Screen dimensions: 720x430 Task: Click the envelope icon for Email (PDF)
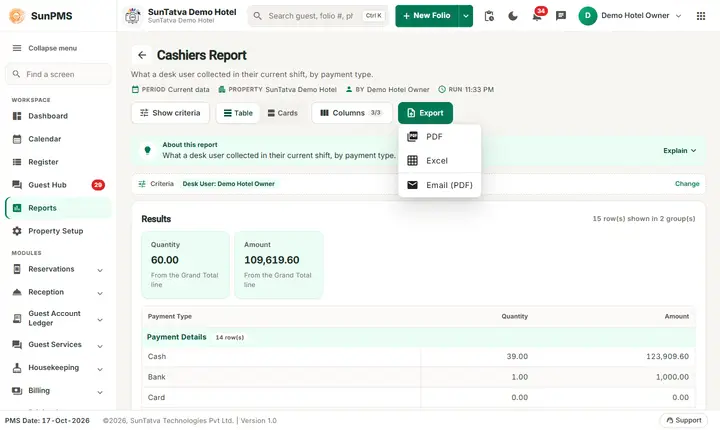(x=412, y=185)
